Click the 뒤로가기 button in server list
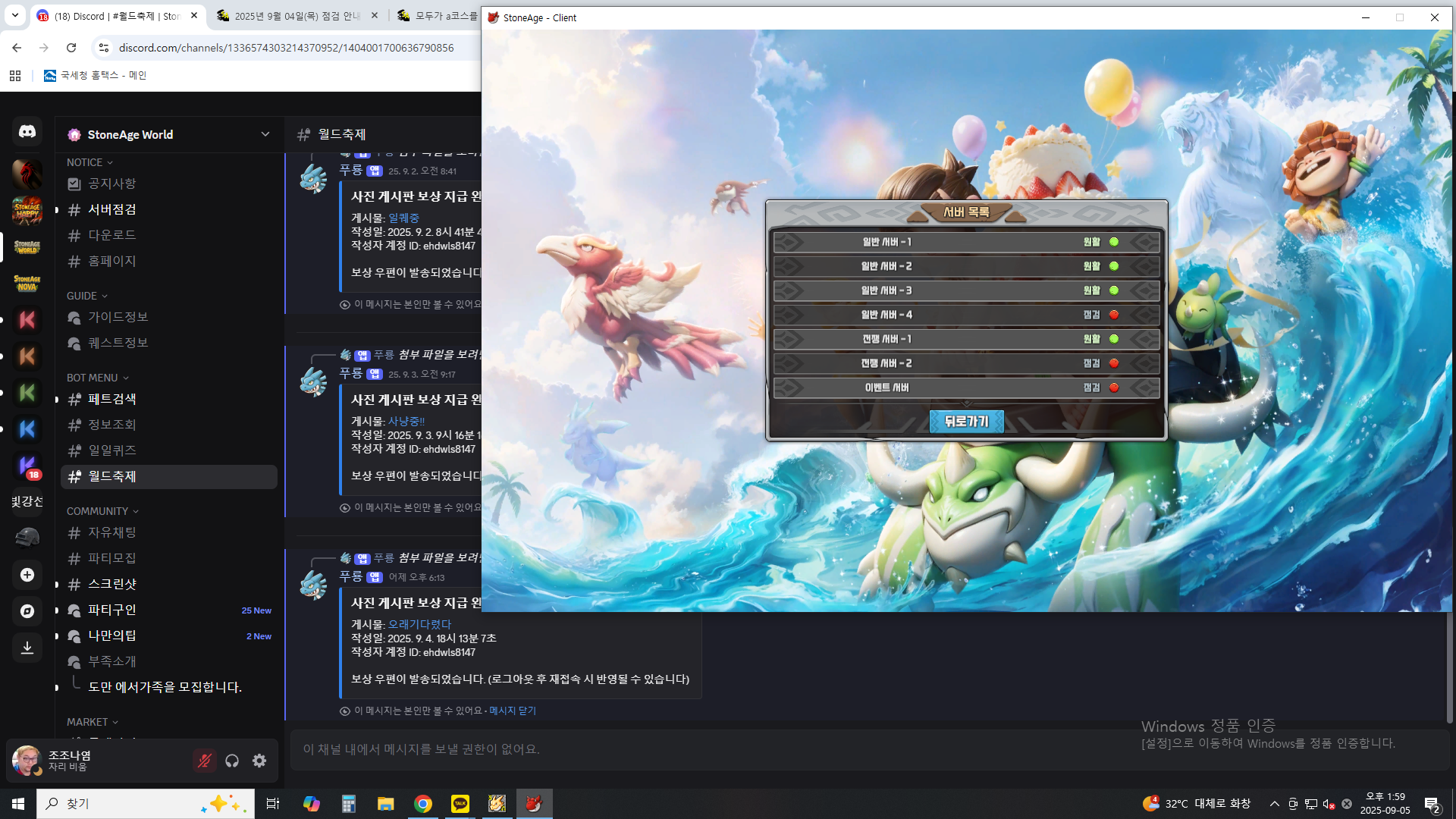1456x819 pixels. pos(966,422)
